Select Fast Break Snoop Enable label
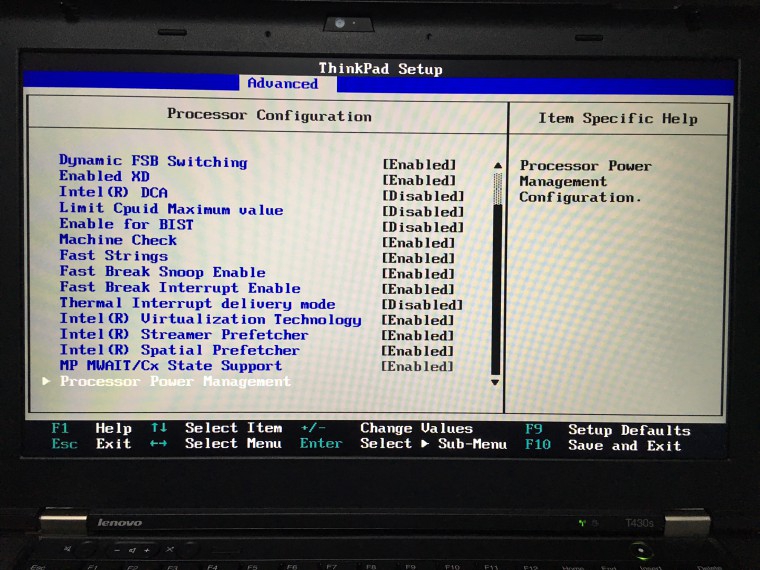Screen dimensions: 760x570 click(x=163, y=271)
